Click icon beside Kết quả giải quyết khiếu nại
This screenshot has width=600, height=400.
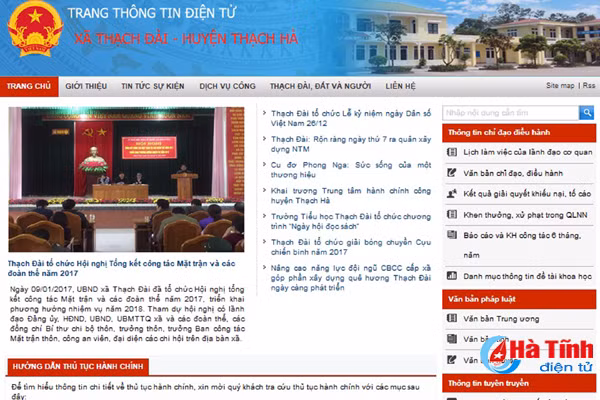click(452, 193)
